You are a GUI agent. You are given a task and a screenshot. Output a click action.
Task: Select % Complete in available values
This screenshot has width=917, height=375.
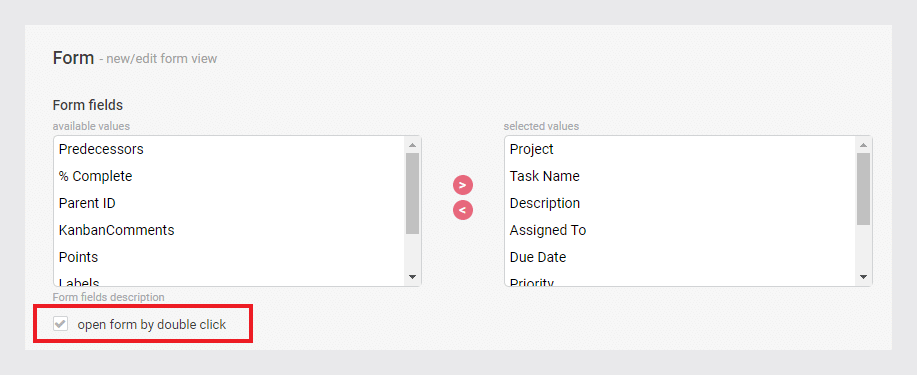coord(229,176)
